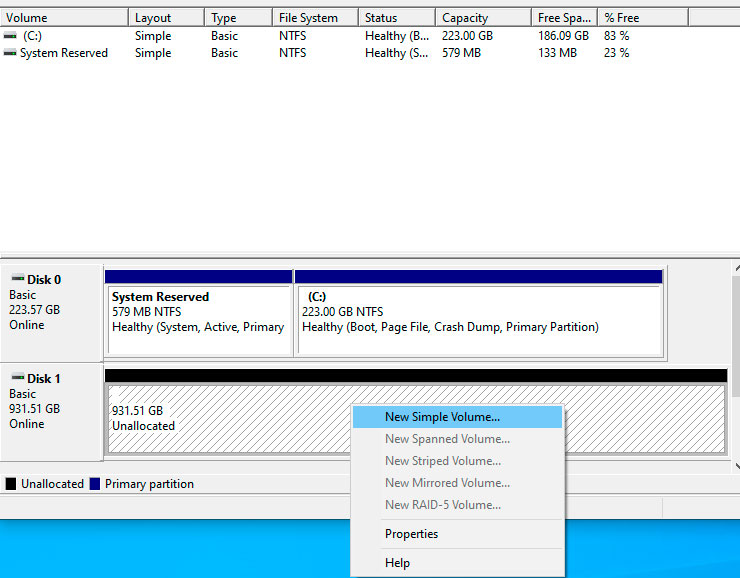Click the 223.00 GB capacity cell
Screen dimensions: 740x578
[x=467, y=36]
